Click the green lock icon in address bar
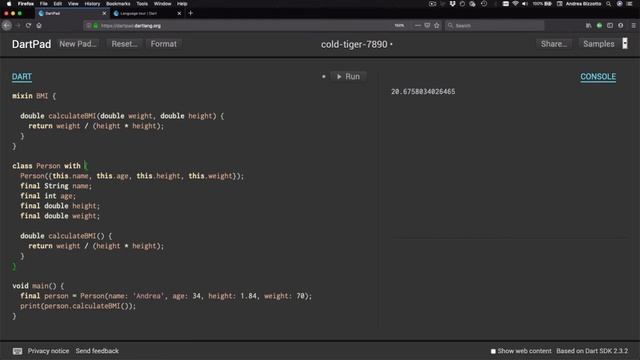 click(96, 26)
